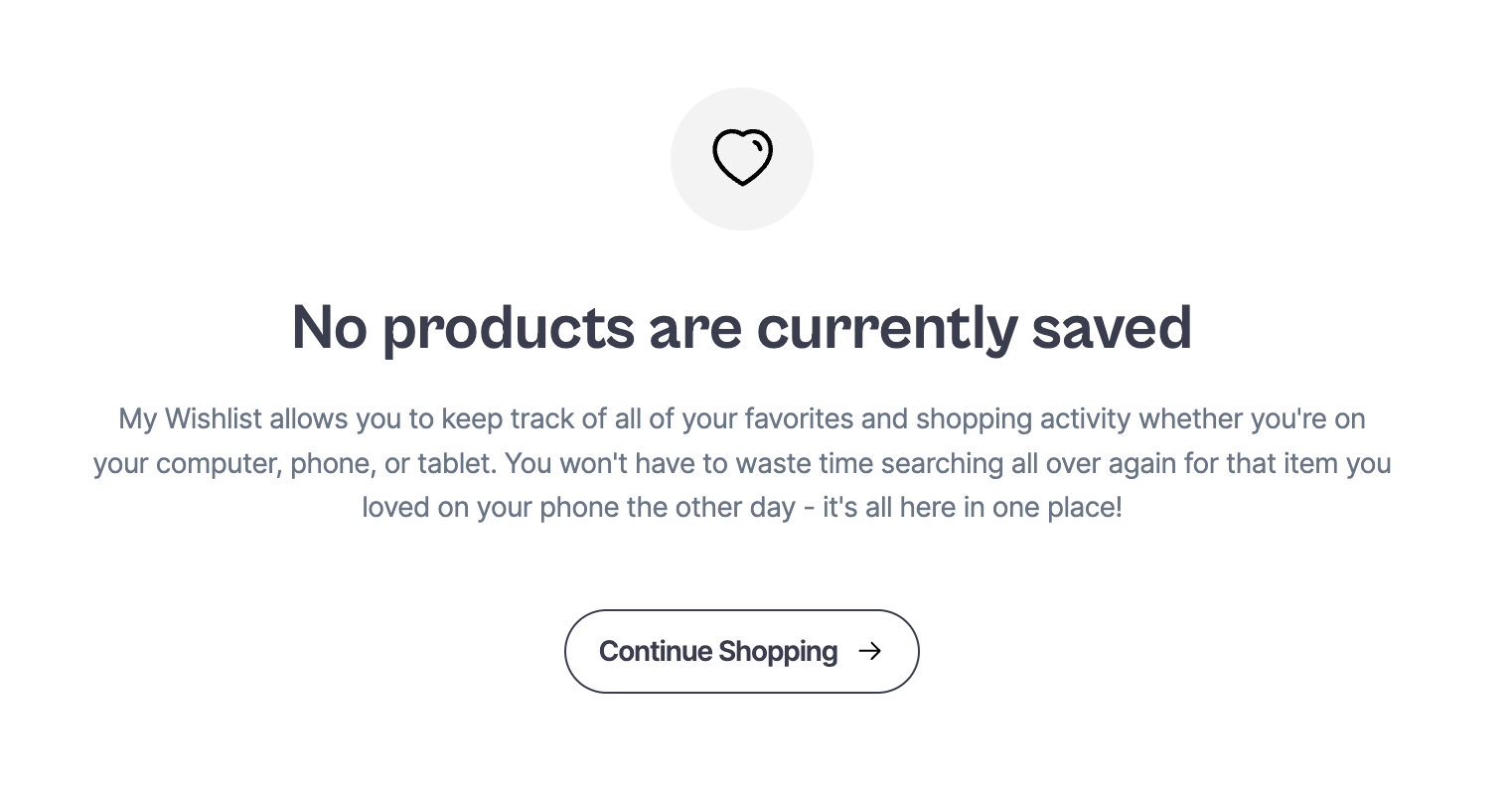Screen dimensions: 1512x805
Task: Click the heart wishlist icon
Action: click(x=742, y=157)
